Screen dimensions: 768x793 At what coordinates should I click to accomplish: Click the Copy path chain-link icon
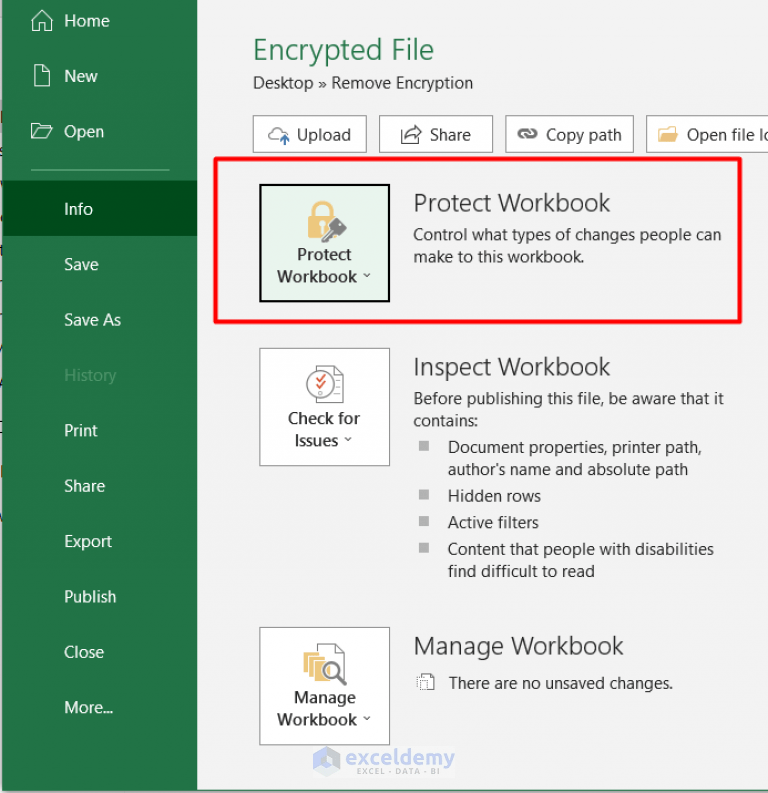tap(527, 134)
